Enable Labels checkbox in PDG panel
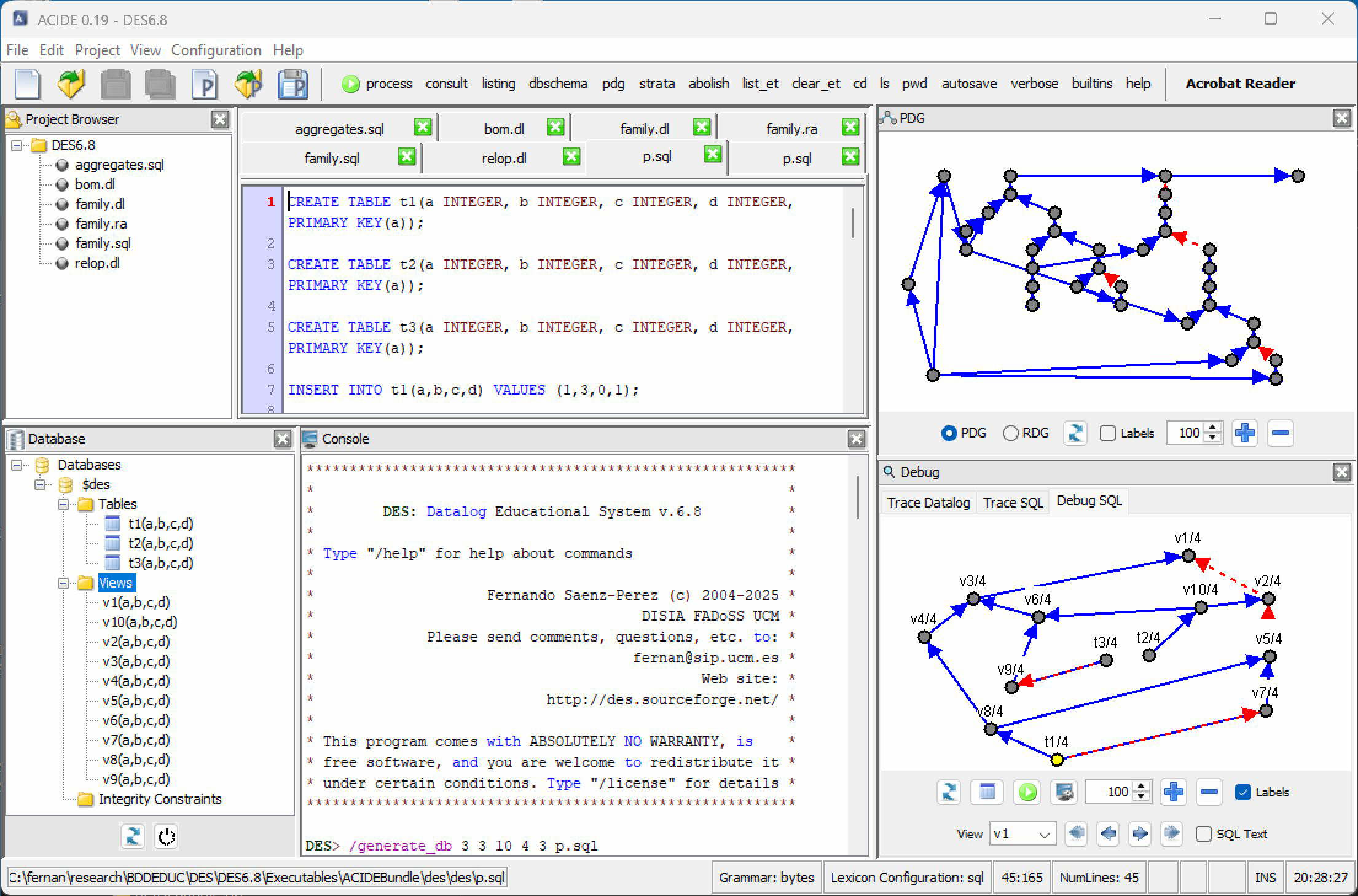The image size is (1358, 896). [1107, 433]
